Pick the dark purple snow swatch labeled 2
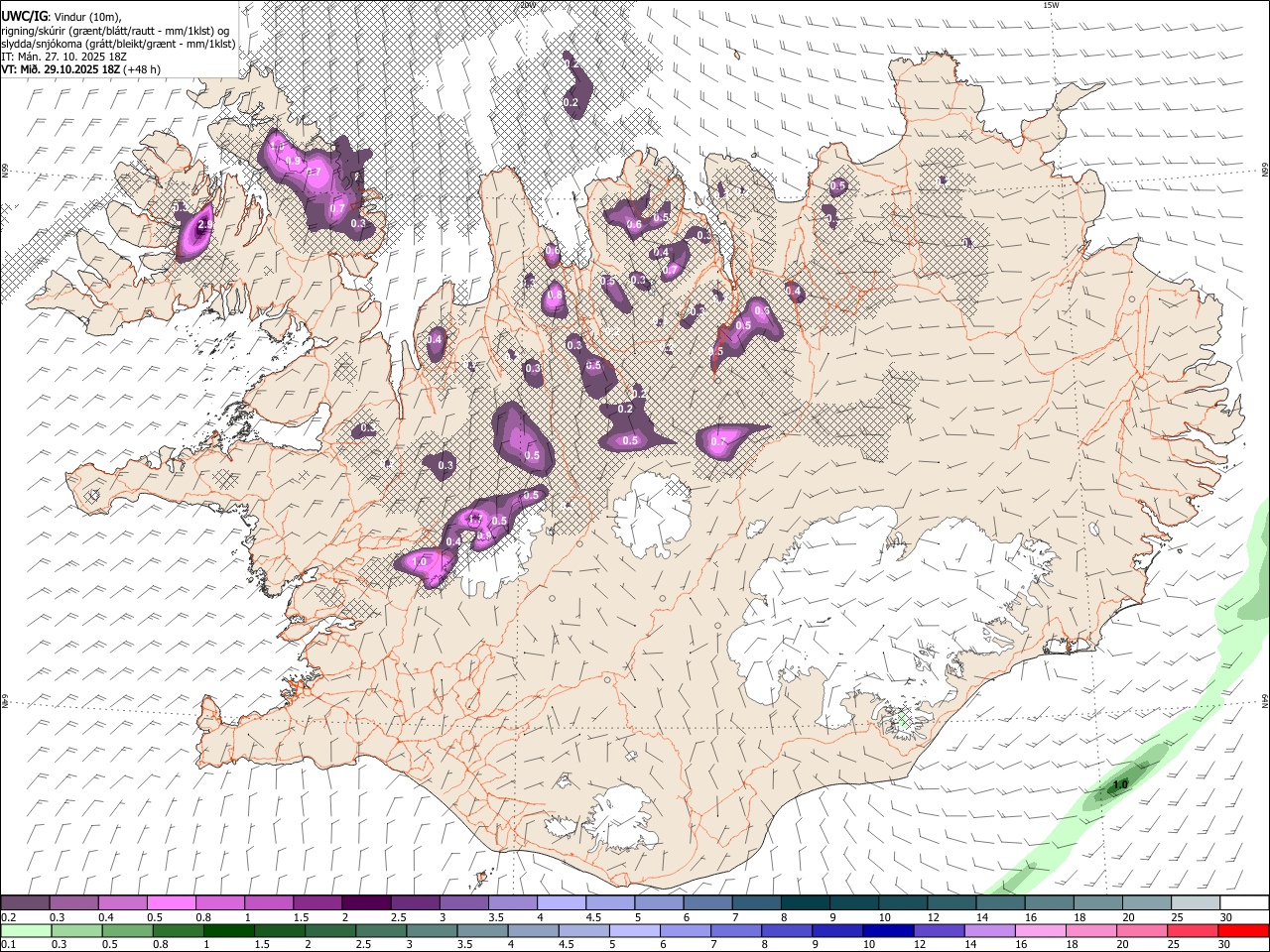This screenshot has width=1270, height=952. pyautogui.click(x=366, y=903)
